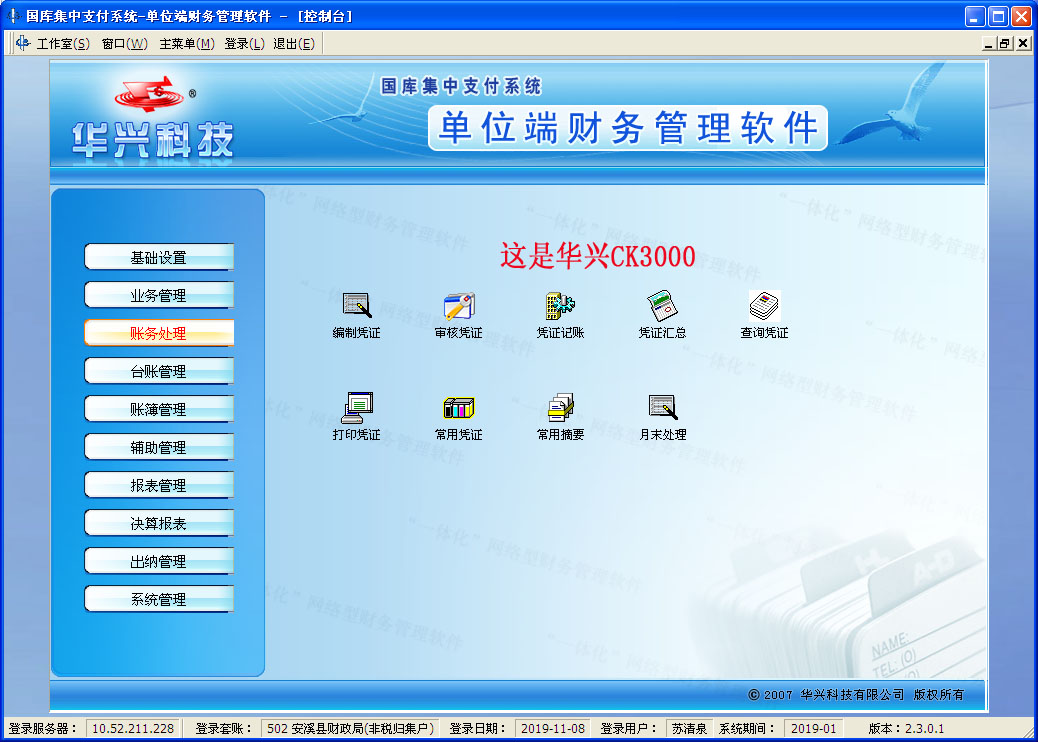Image resolution: width=1038 pixels, height=742 pixels.
Task: Click the account set 502 安溪县财政局(非税归集户)
Action: click(x=350, y=728)
